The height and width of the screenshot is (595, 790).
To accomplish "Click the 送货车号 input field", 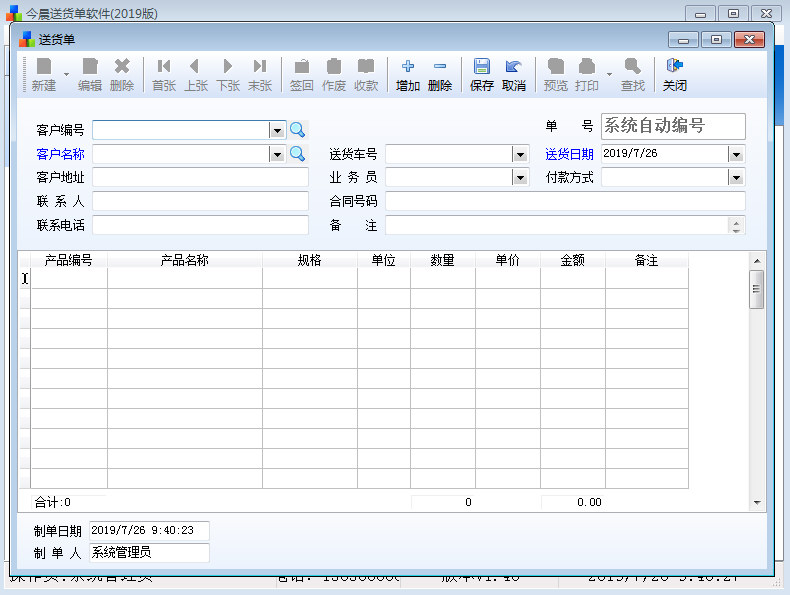I will click(449, 154).
